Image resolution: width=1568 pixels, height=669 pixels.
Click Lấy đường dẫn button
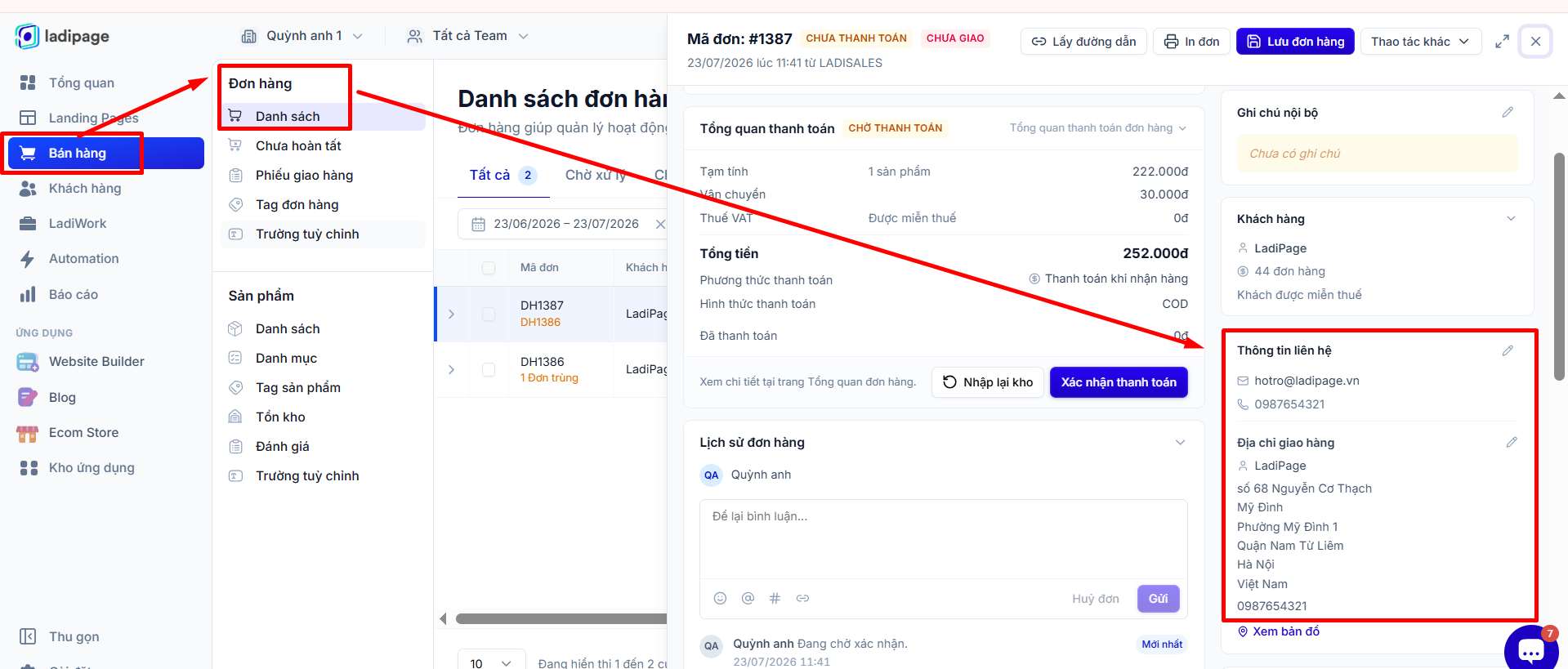pos(1083,42)
